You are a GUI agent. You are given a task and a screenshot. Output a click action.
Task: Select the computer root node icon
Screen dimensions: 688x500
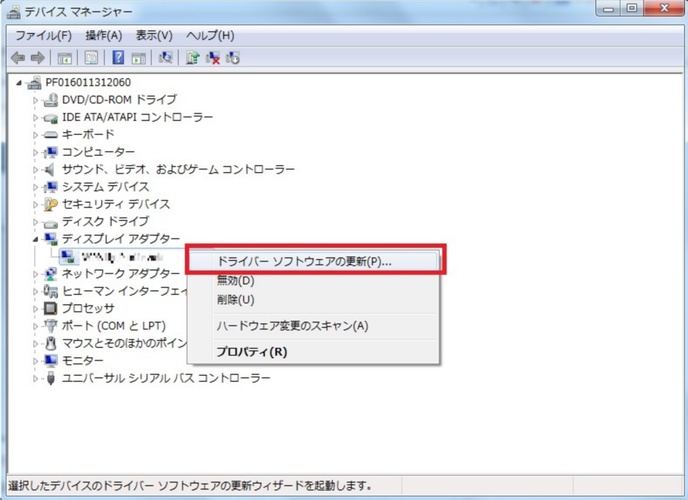(x=34, y=82)
